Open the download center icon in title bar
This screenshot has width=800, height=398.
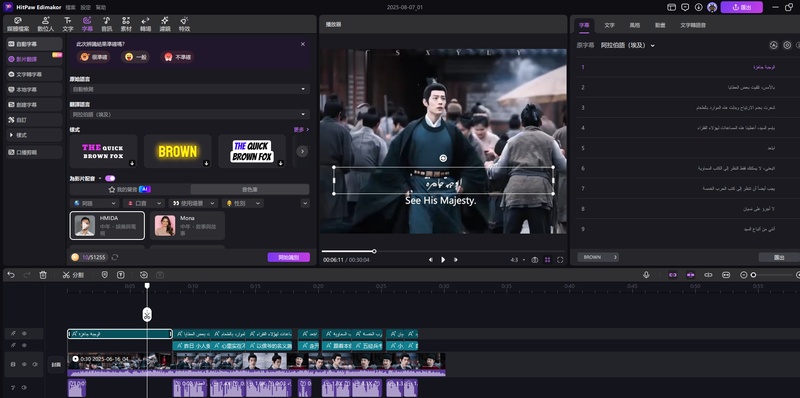coord(698,7)
